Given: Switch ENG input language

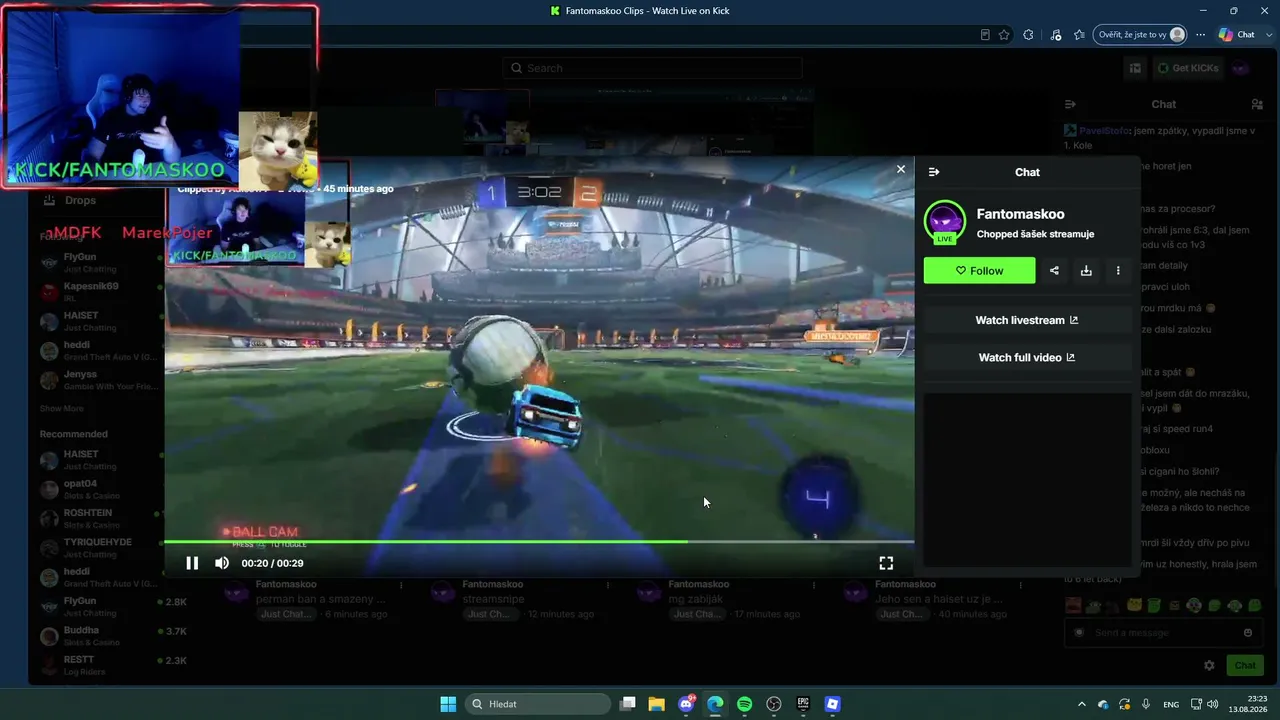Looking at the screenshot, I should click(1171, 704).
